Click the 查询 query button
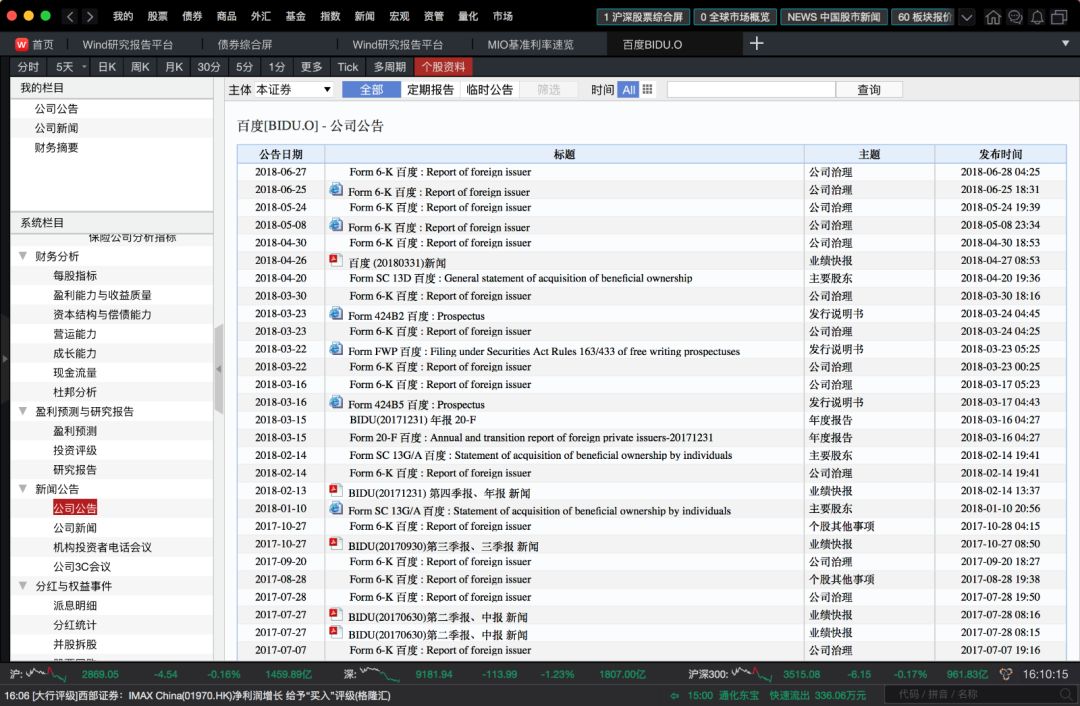 [x=868, y=89]
